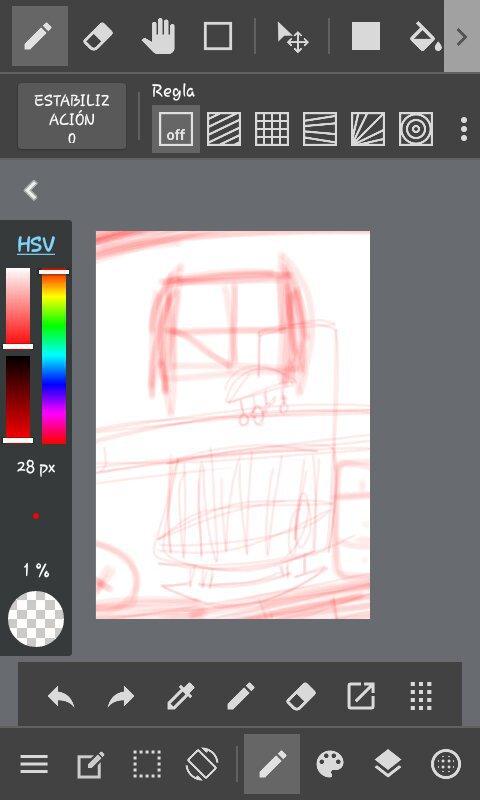Switch color mode via HSV link
The height and width of the screenshot is (800, 480).
36,245
